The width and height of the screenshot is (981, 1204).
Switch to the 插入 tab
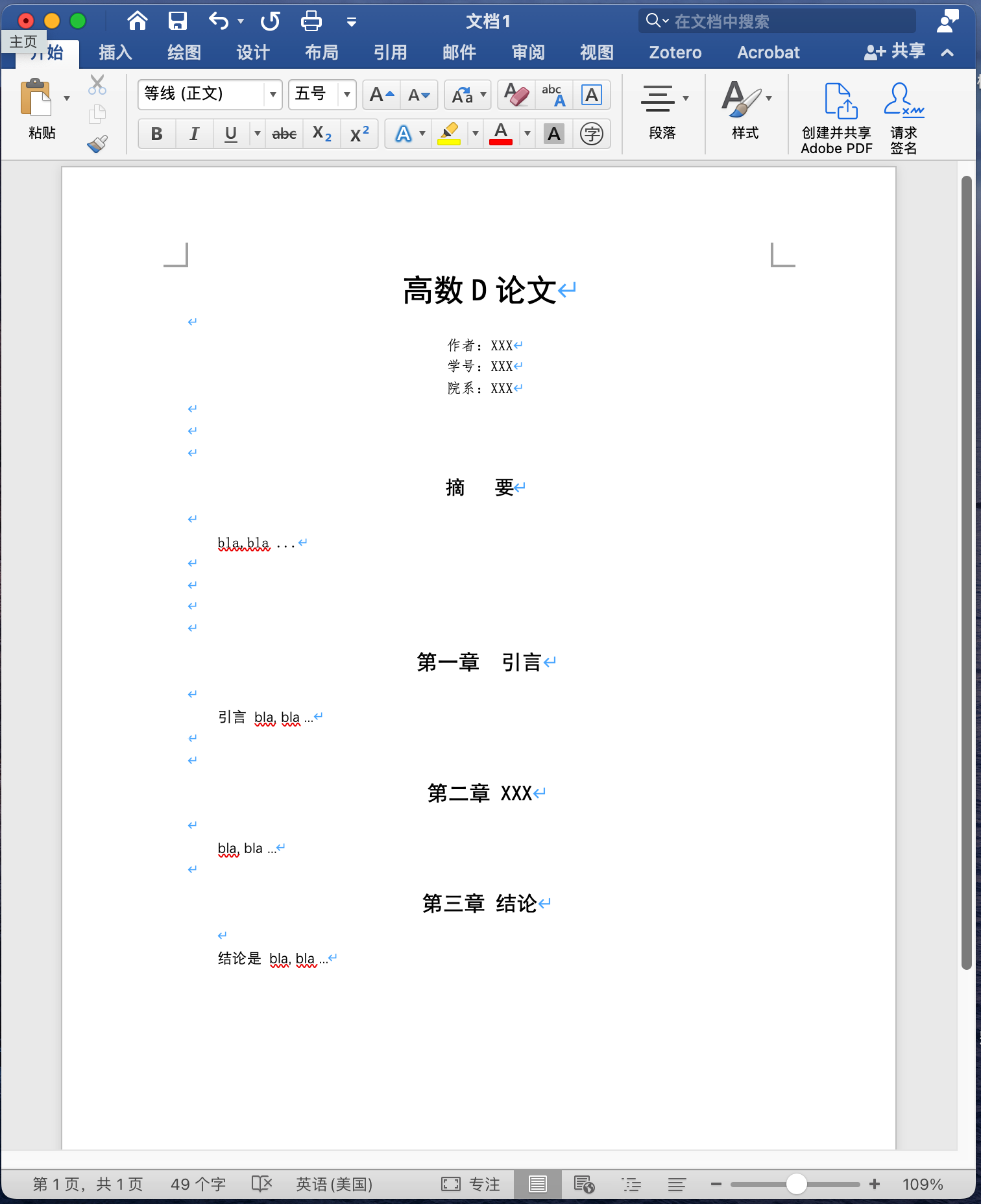[x=115, y=52]
